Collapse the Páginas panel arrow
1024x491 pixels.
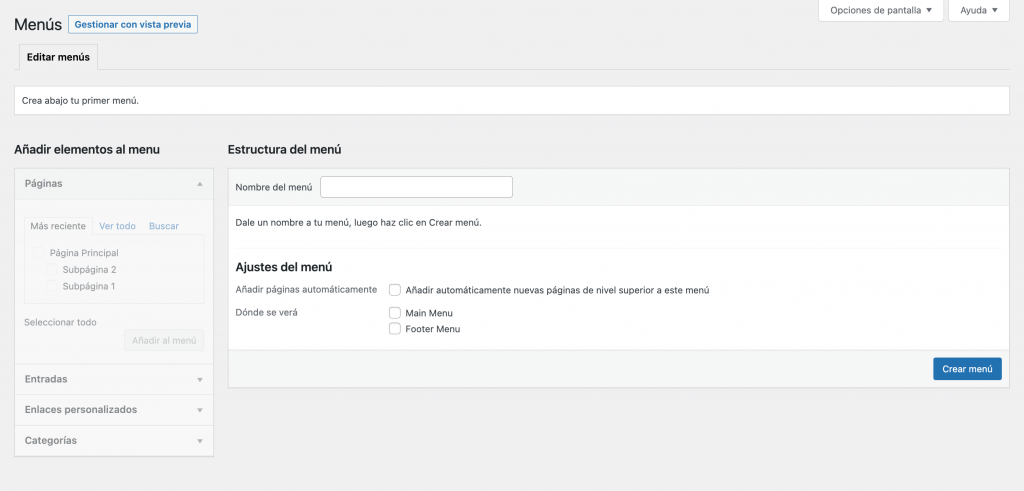point(200,184)
